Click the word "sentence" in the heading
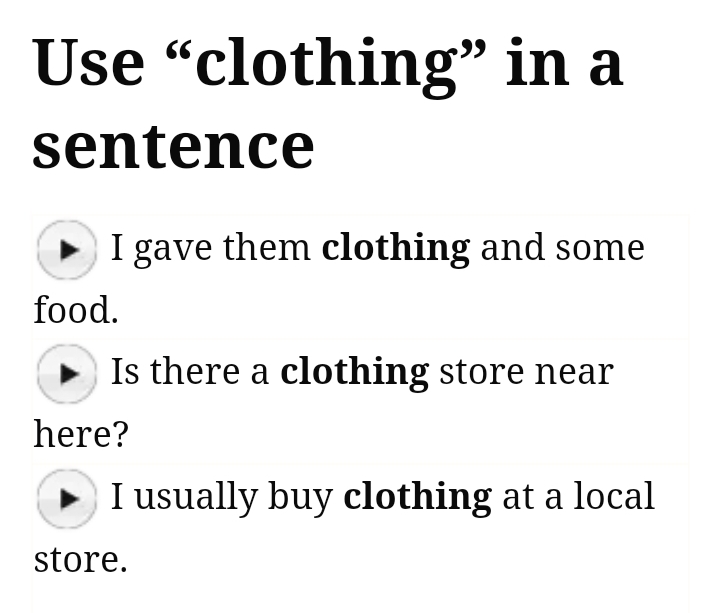Image resolution: width=703 pixels, height=613 pixels. pos(173,145)
